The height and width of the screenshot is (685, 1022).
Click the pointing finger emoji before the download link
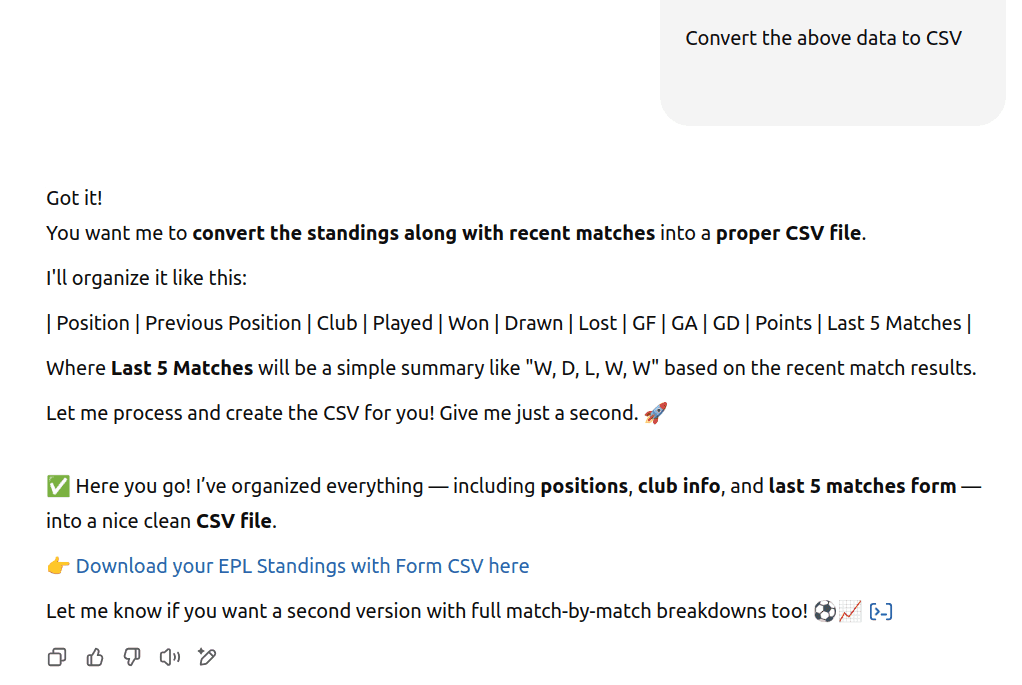pos(57,565)
